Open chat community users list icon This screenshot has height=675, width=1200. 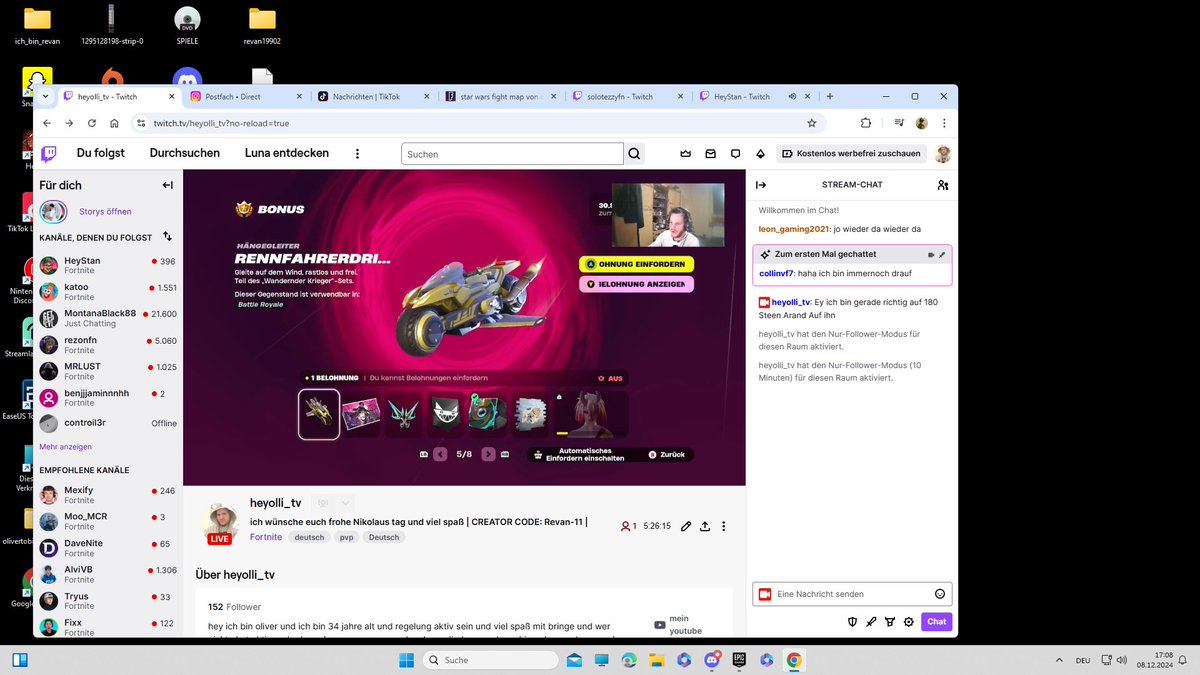(942, 185)
